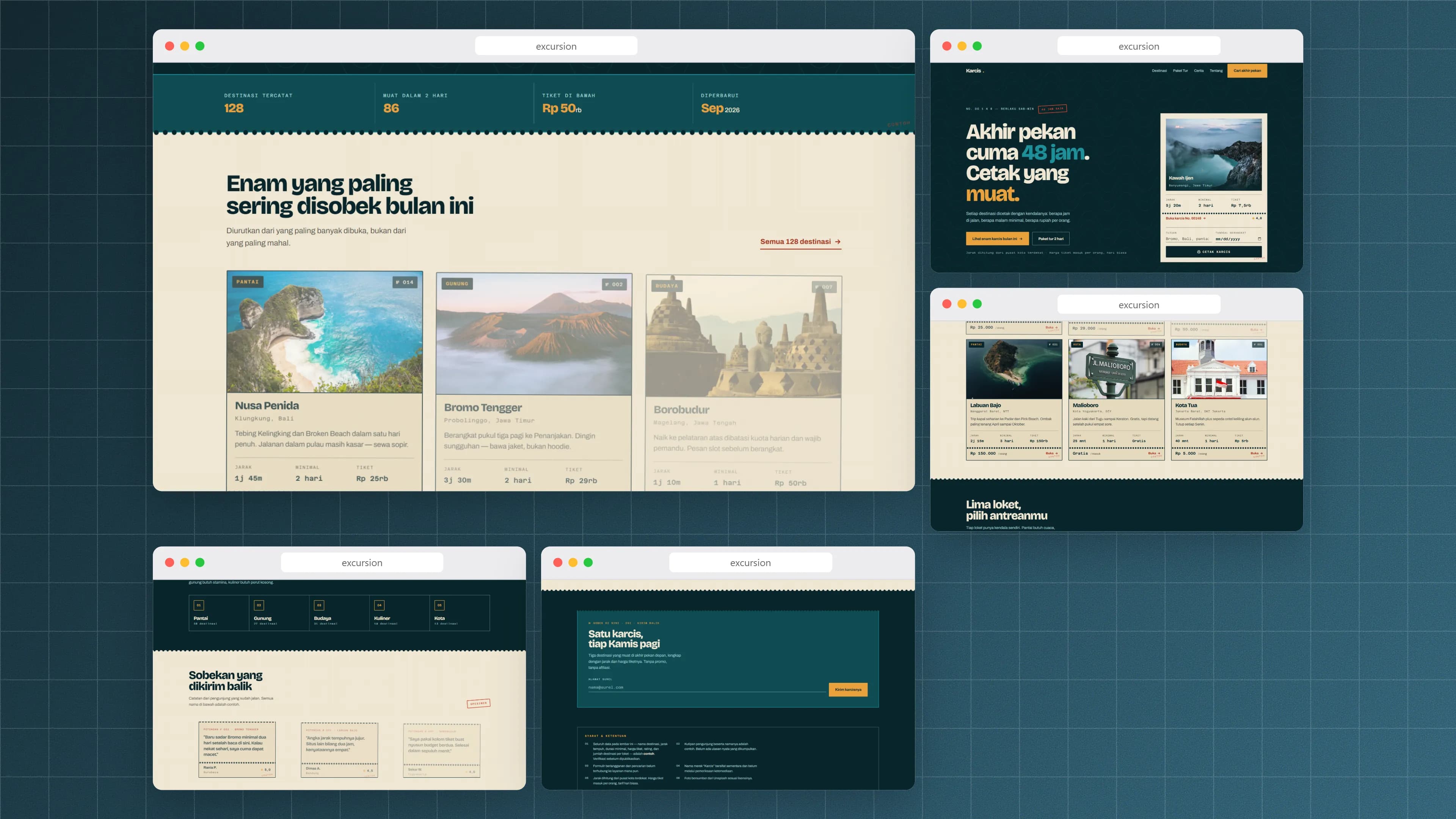Open the Cerita nav item
1456x819 pixels.
1199,71
